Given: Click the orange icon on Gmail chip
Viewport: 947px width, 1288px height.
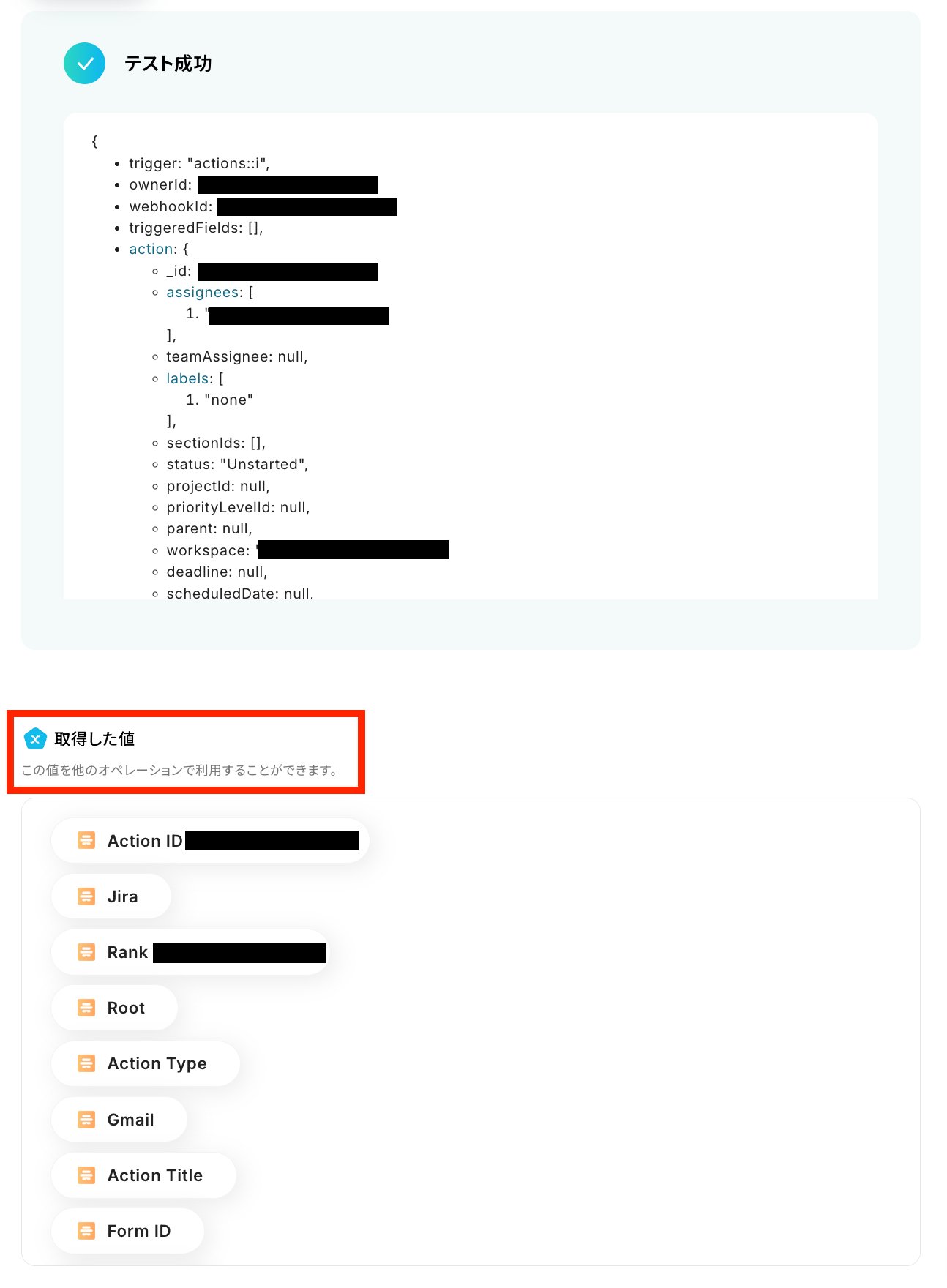Looking at the screenshot, I should 86,1120.
